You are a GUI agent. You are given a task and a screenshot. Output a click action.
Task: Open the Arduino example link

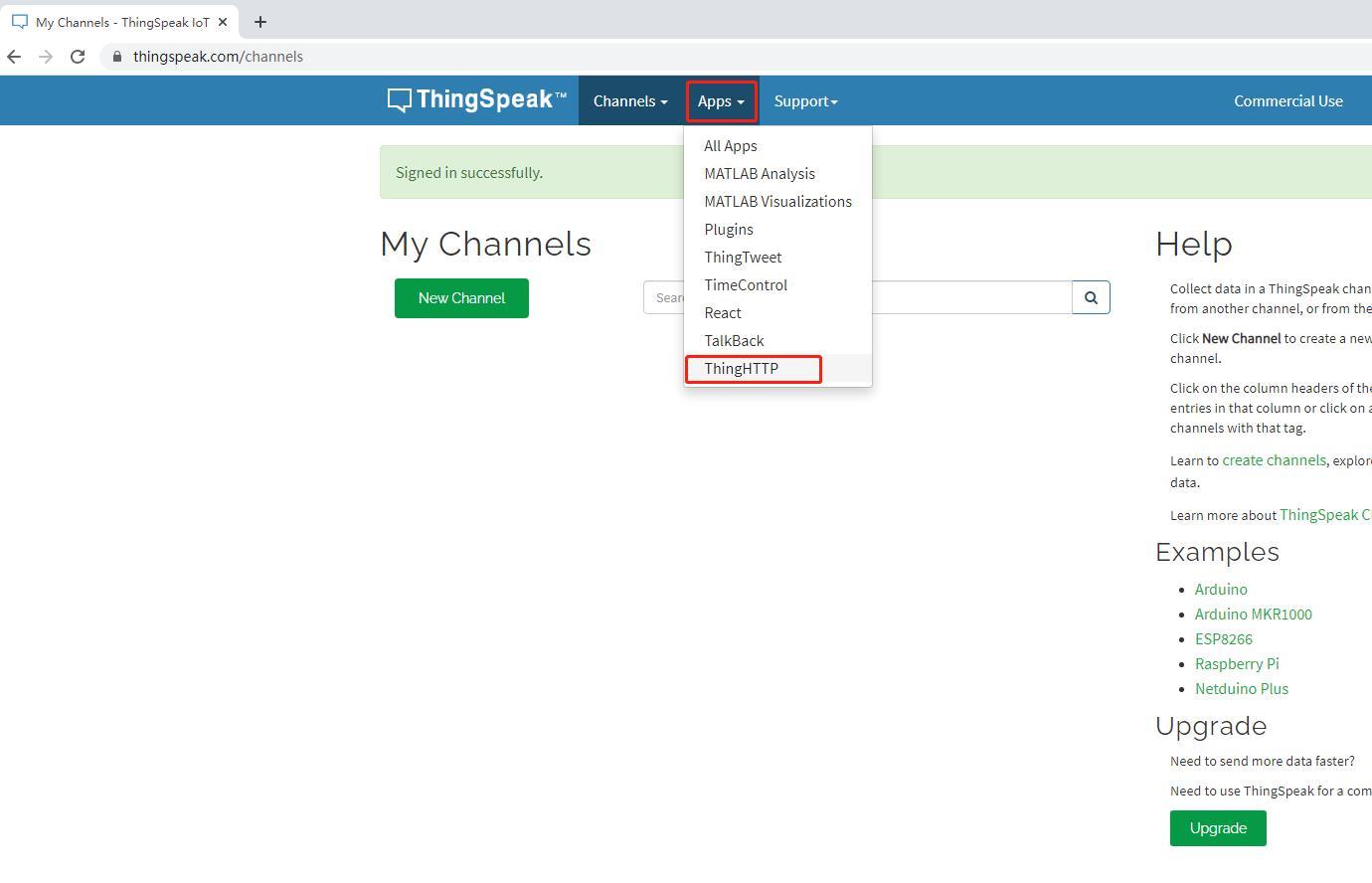(x=1221, y=589)
